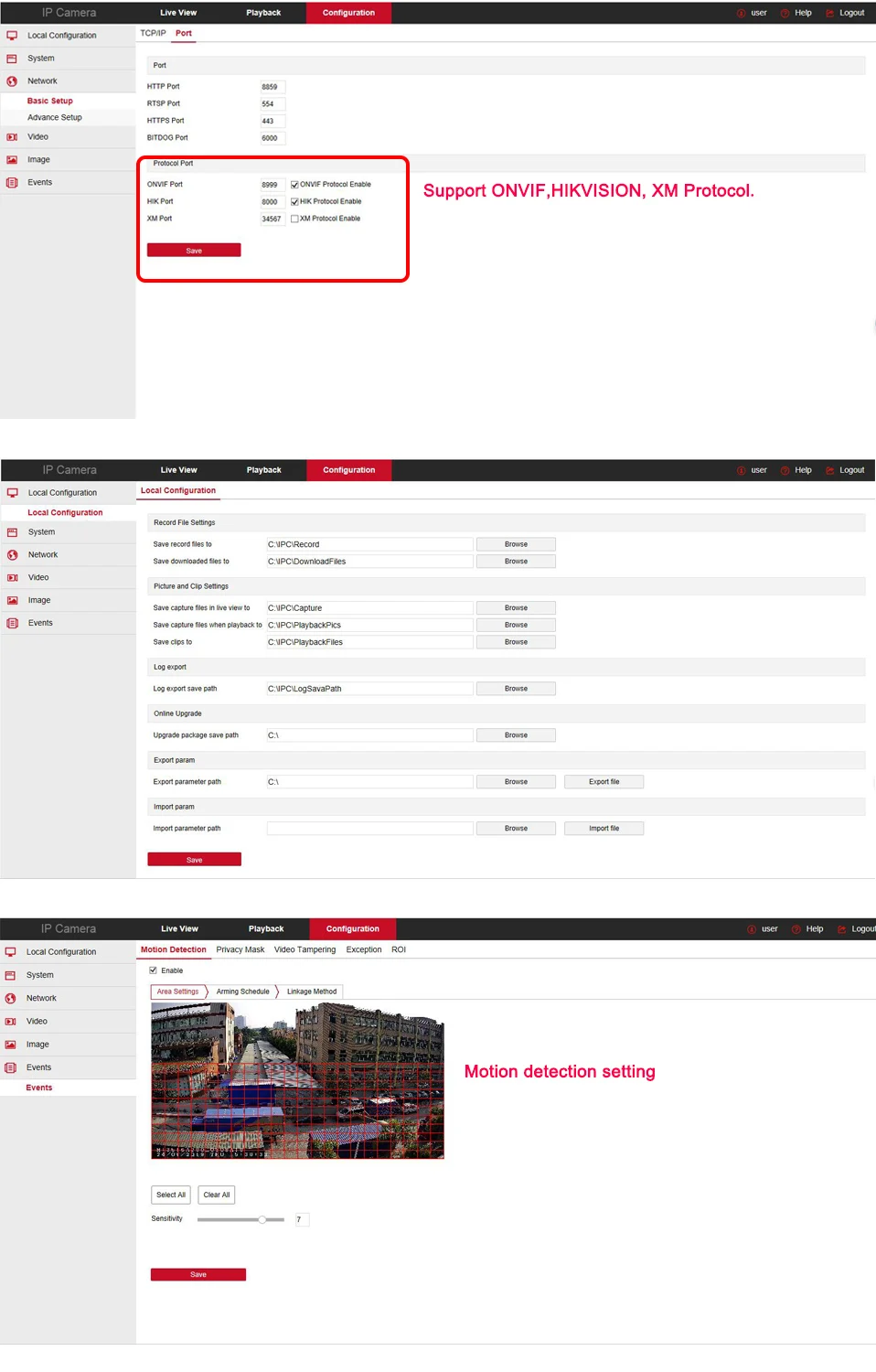The width and height of the screenshot is (876, 1372).
Task: Click Help icon in Motion Detection page header
Action: click(x=796, y=929)
